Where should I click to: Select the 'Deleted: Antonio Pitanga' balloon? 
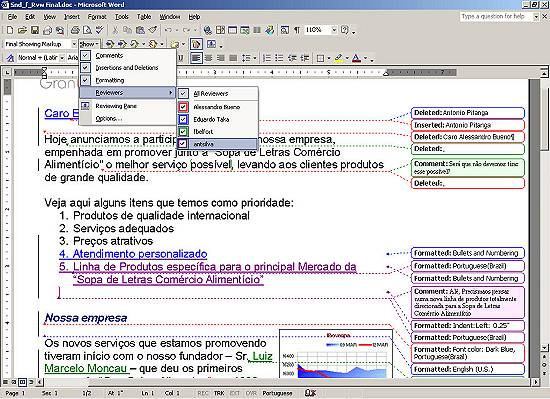pos(468,113)
